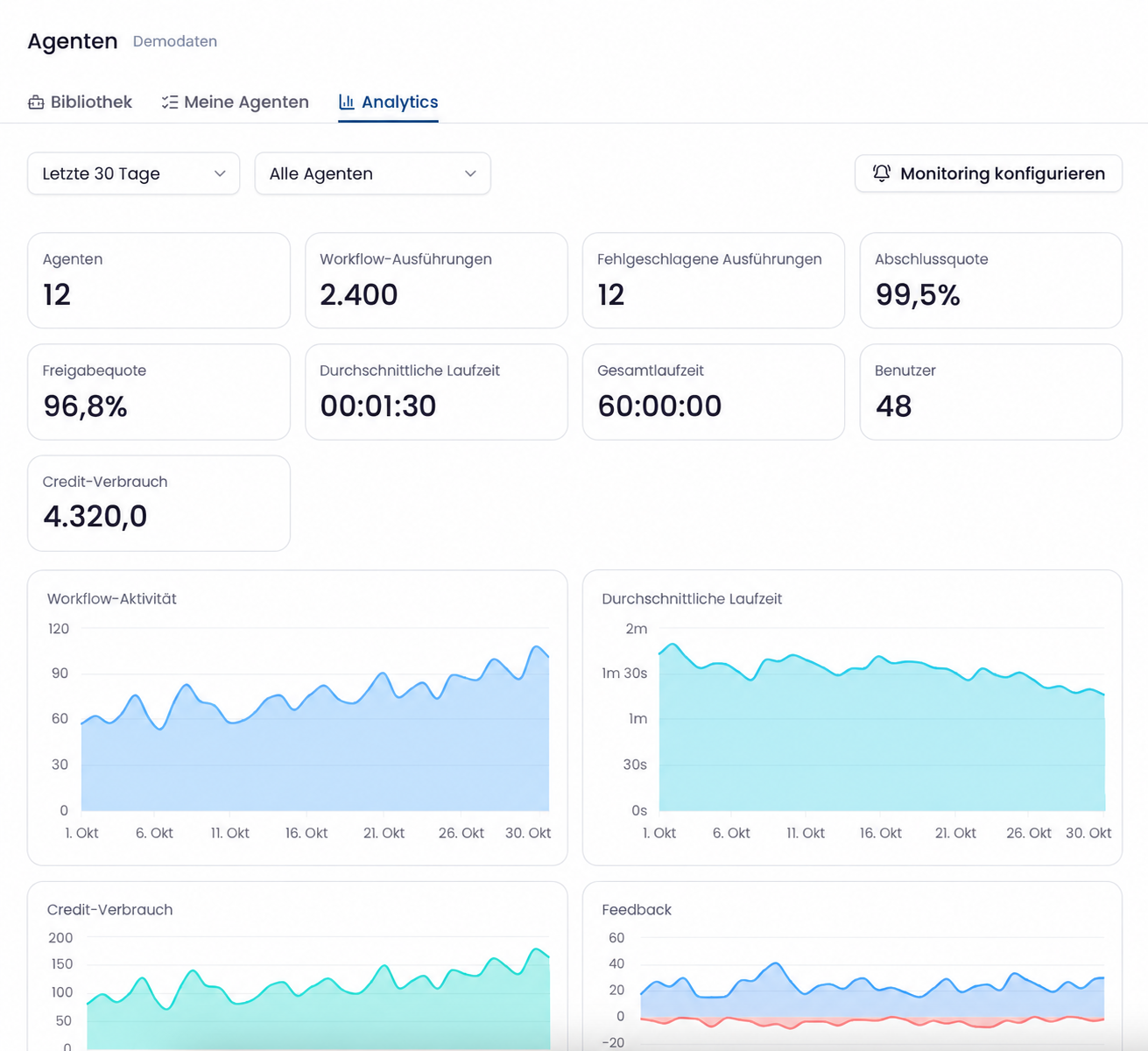This screenshot has height=1051, width=1148.
Task: Click the Credit-Verbrauch chart title
Action: pyautogui.click(x=110, y=910)
